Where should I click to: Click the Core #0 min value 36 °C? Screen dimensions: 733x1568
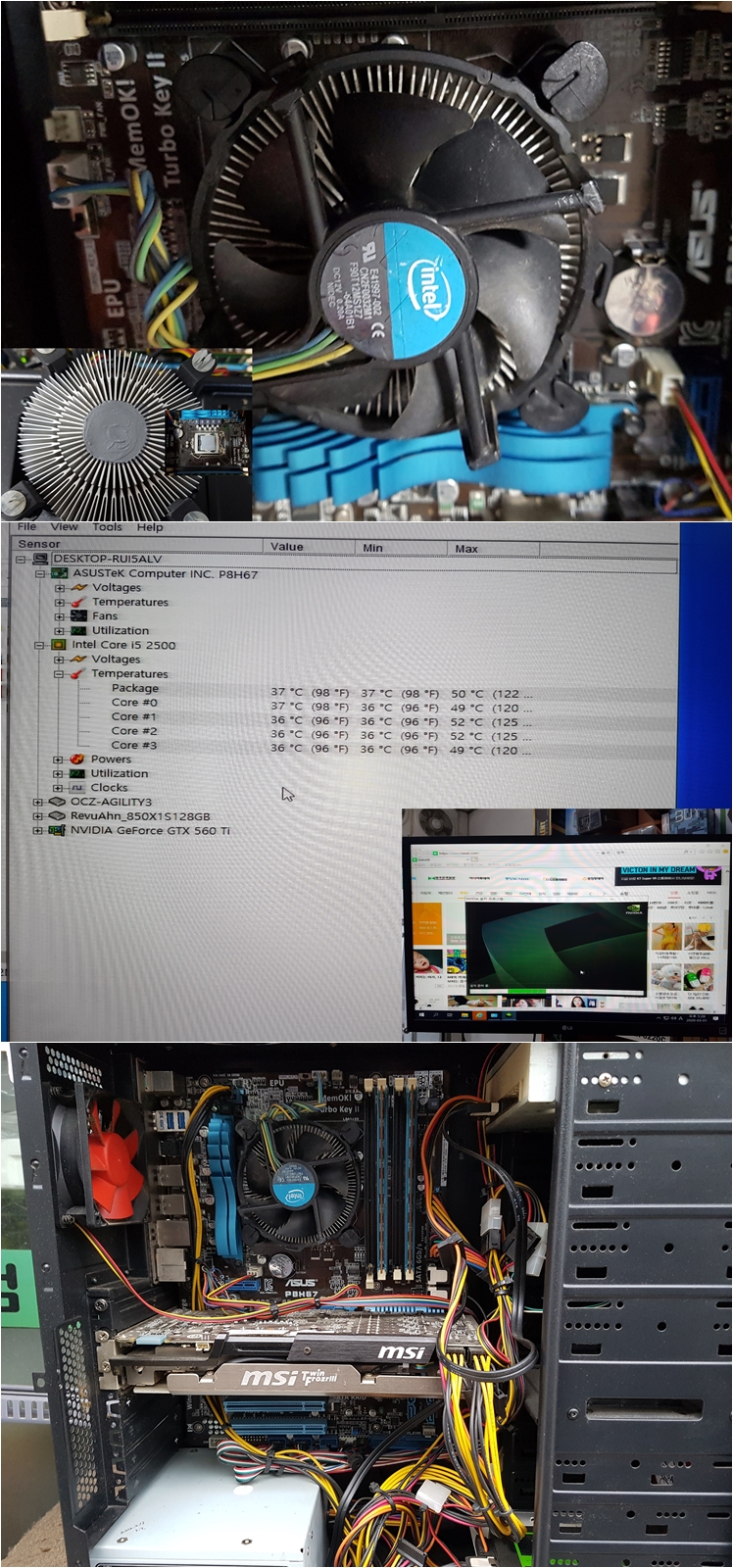[377, 707]
